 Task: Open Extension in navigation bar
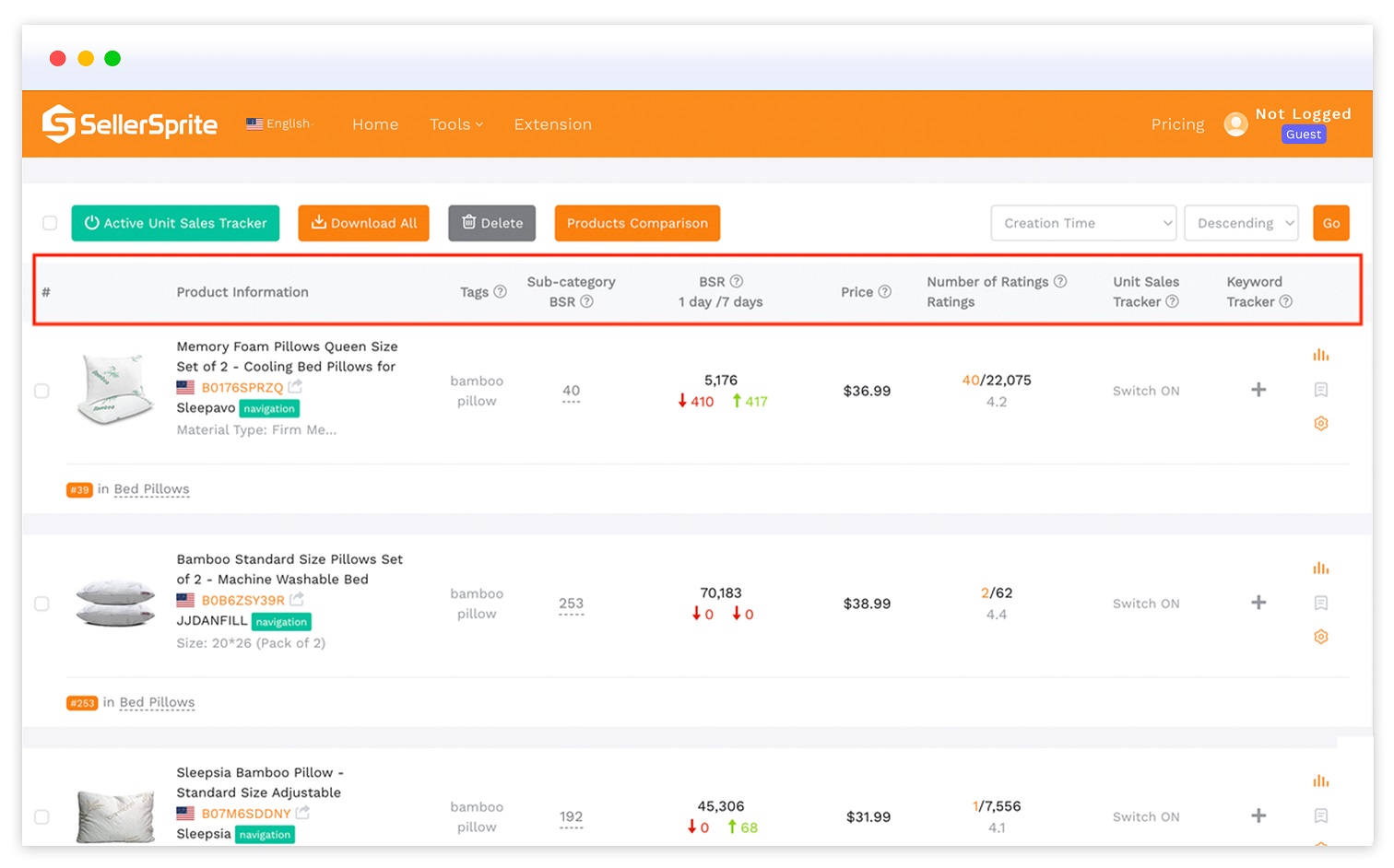553,123
